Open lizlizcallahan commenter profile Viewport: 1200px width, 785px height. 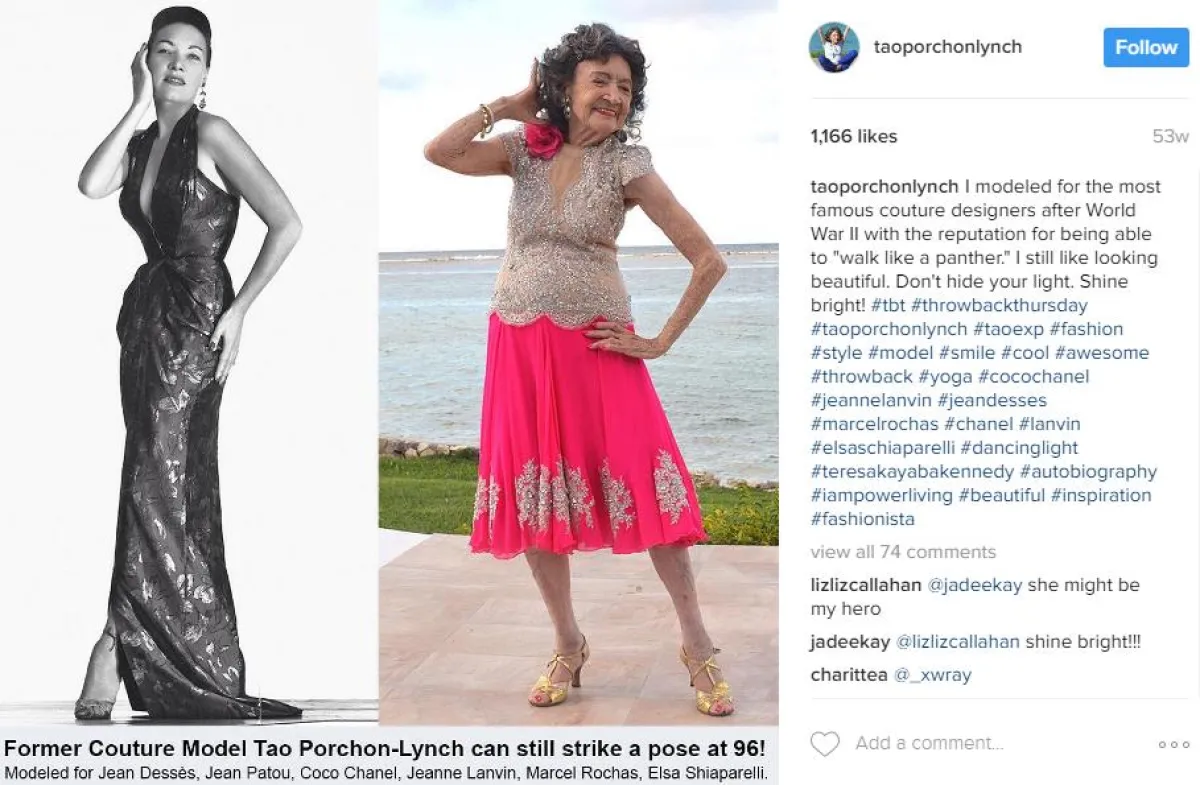866,585
